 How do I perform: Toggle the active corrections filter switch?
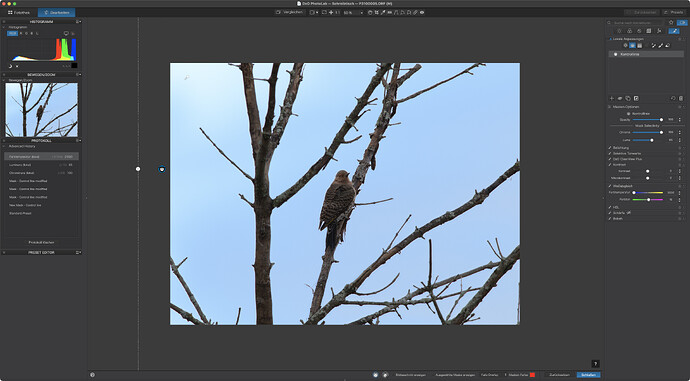click(682, 22)
